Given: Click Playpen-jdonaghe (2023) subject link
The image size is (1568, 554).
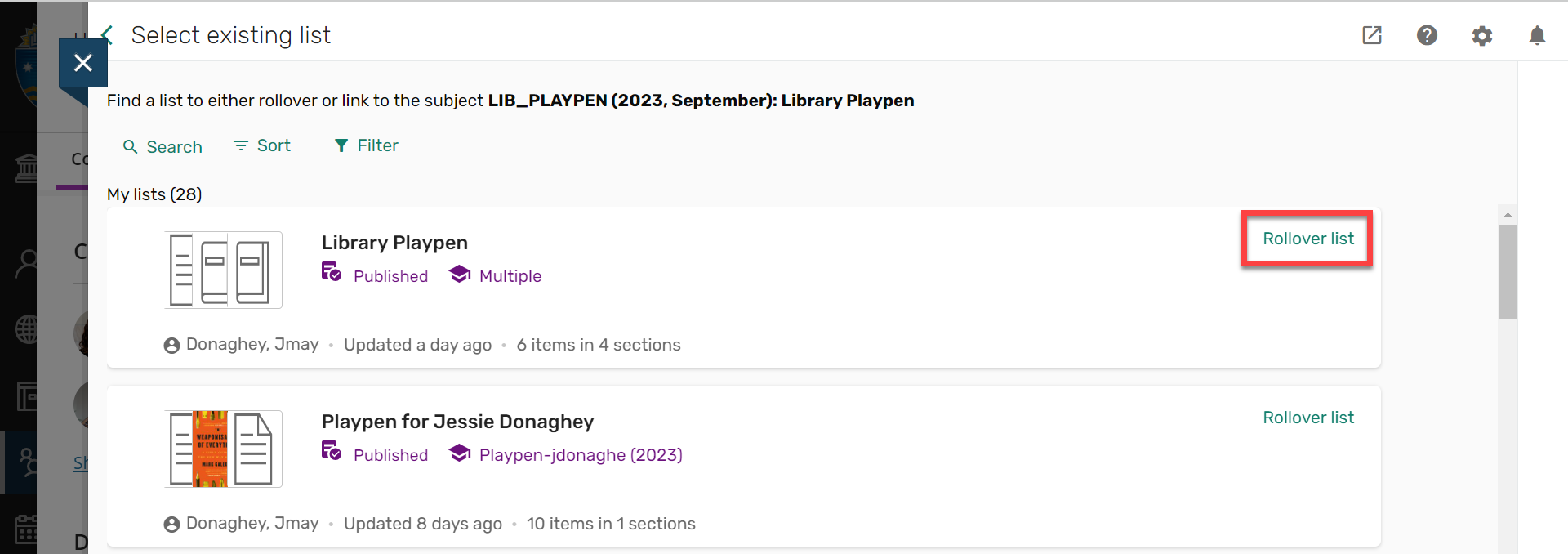Looking at the screenshot, I should pyautogui.click(x=580, y=454).
